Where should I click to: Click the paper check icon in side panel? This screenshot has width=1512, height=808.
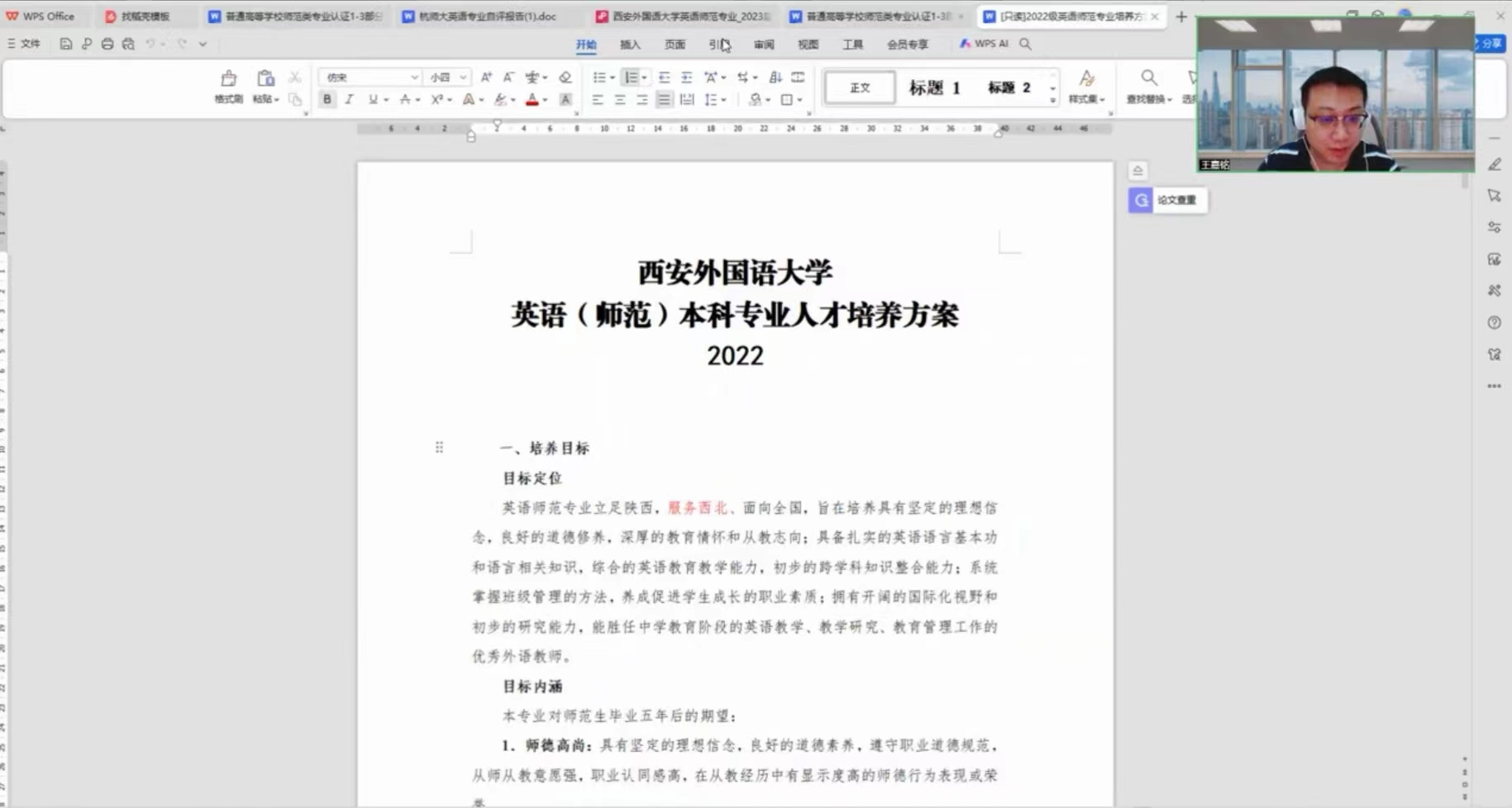pos(1167,200)
